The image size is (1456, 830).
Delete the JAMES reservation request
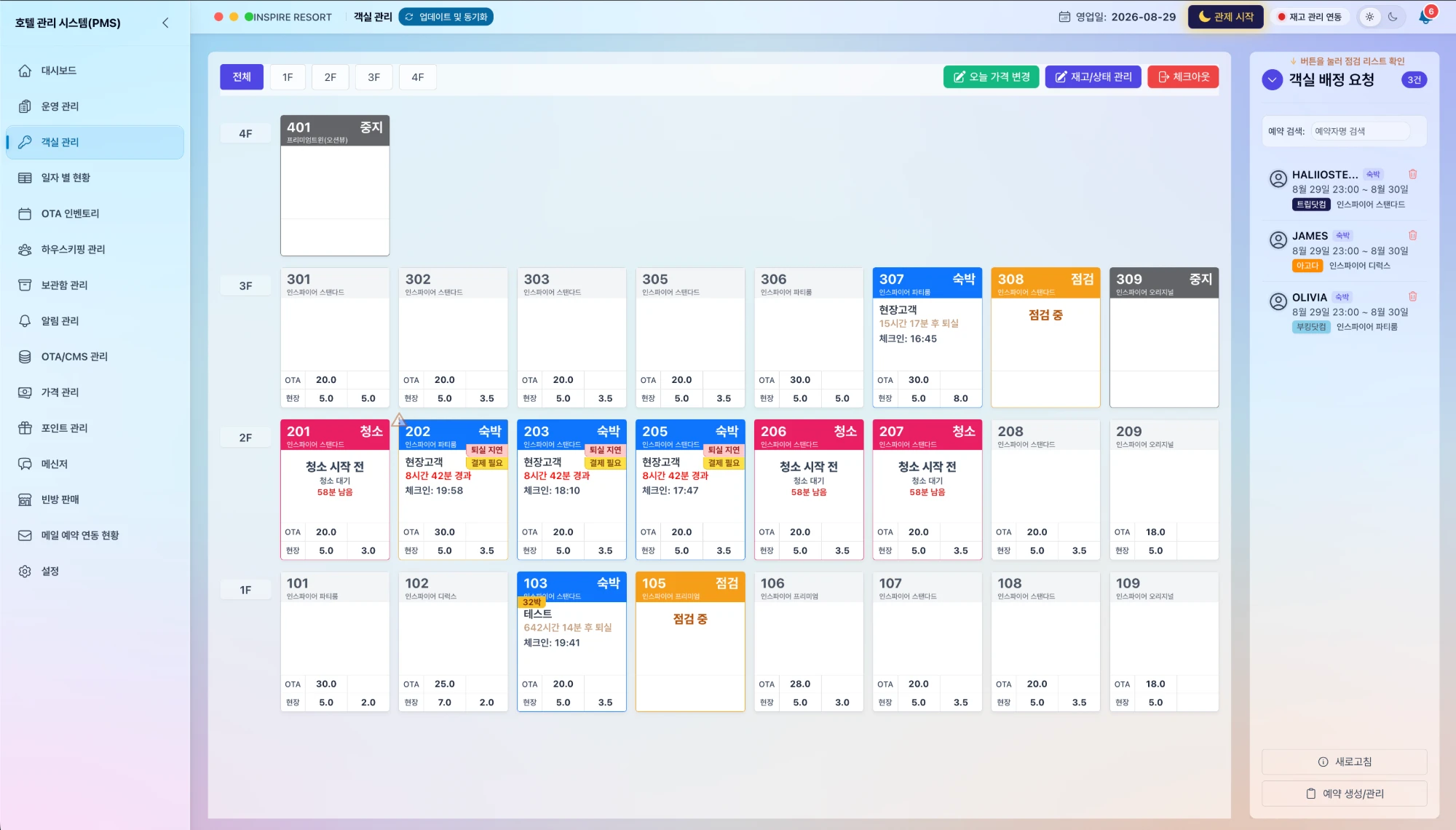1412,235
